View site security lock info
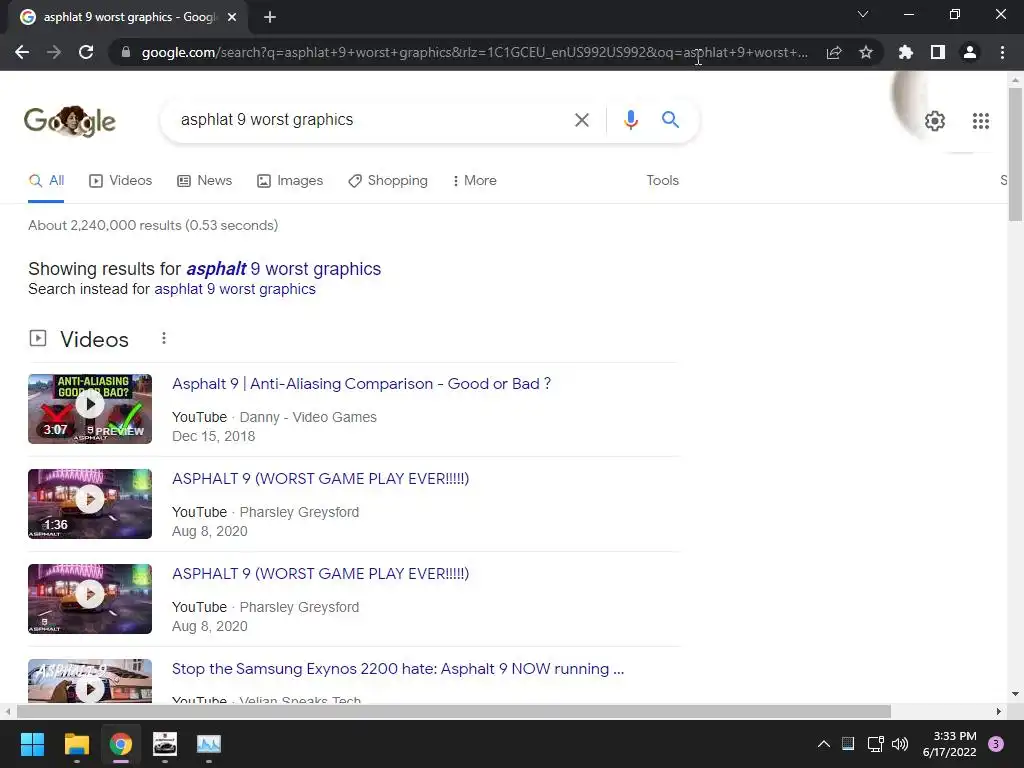 click(126, 52)
